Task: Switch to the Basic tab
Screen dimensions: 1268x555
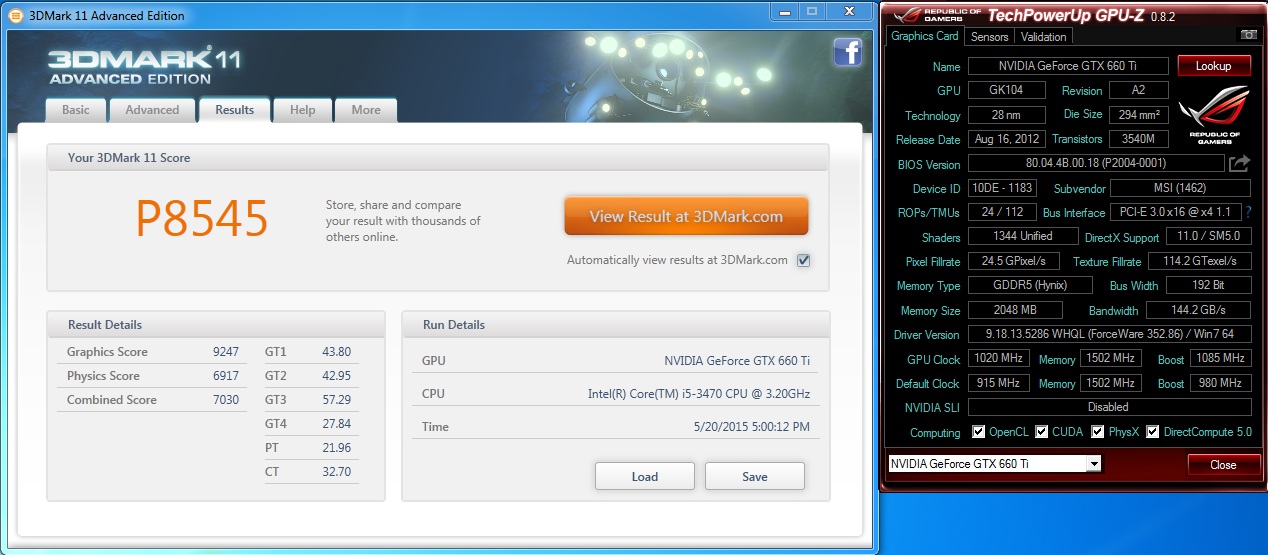Action: pos(76,110)
